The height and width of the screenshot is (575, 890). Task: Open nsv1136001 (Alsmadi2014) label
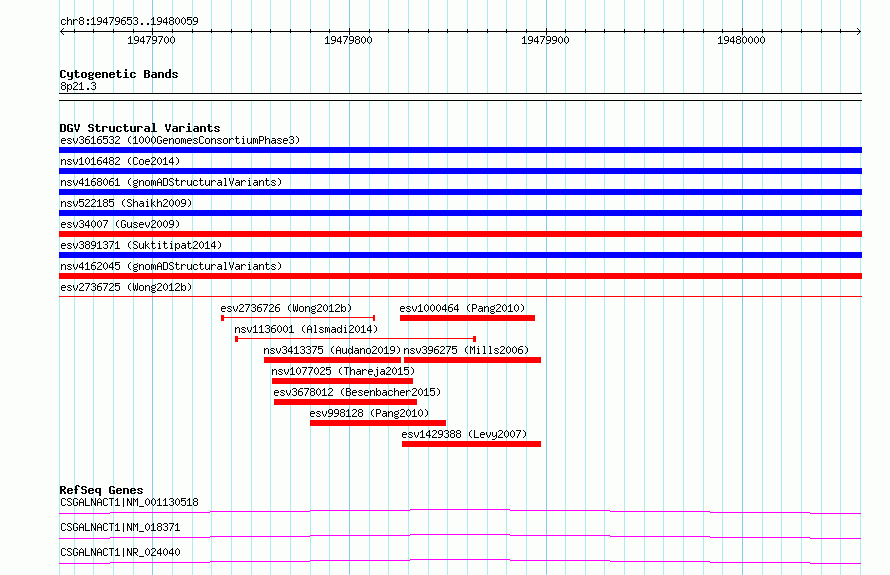point(306,329)
